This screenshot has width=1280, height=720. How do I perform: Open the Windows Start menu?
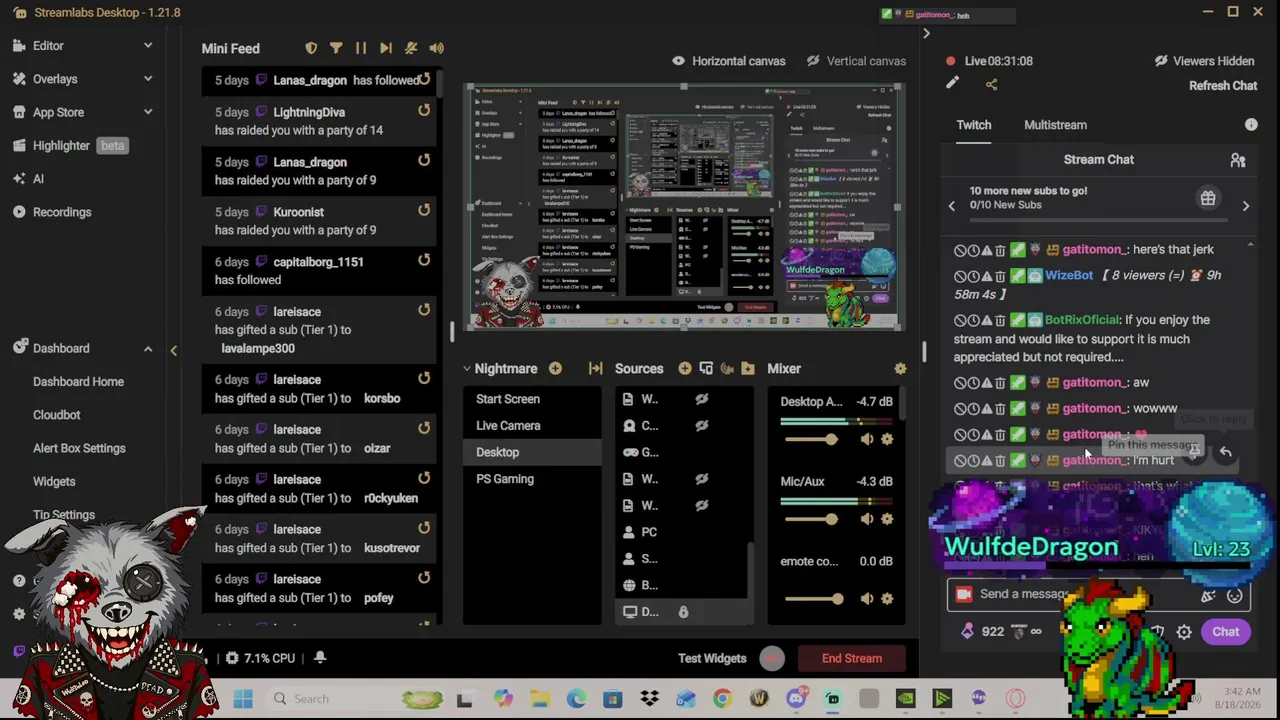pyautogui.click(x=243, y=699)
